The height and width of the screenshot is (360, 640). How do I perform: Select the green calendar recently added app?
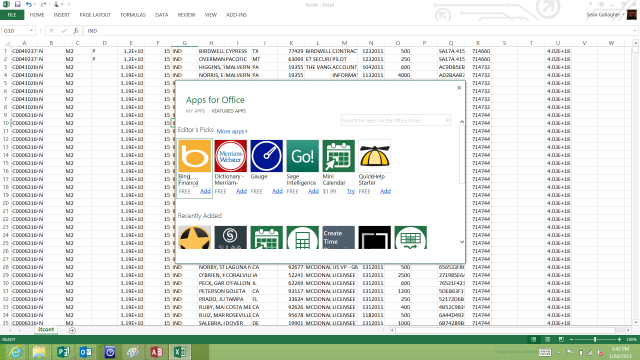point(267,238)
